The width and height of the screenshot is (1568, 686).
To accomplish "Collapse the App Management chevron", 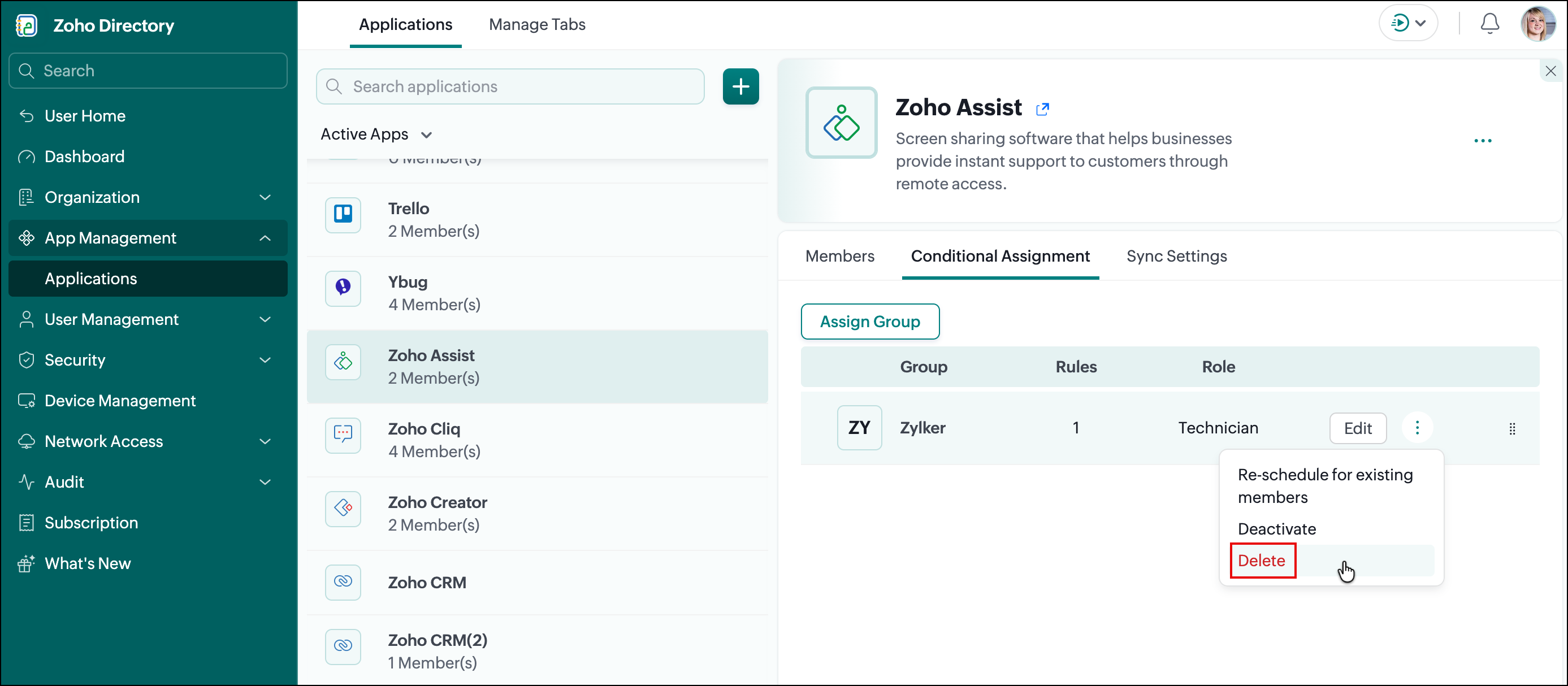I will [x=265, y=238].
